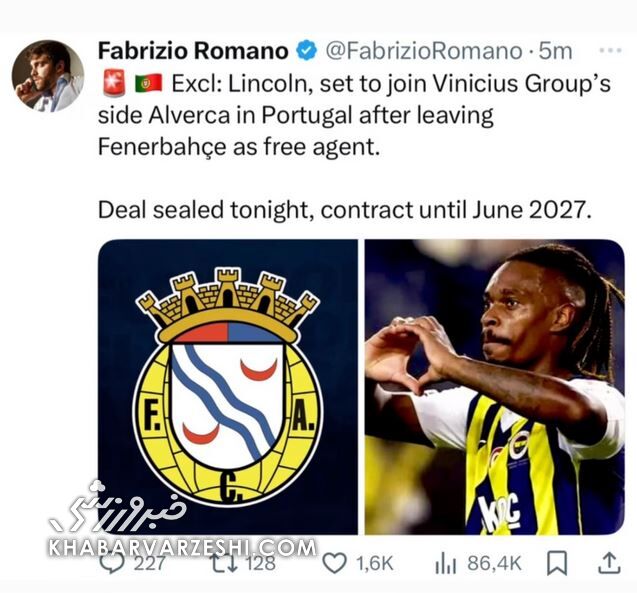637x593 pixels.
Task: Open the Fabrizio Romano display name
Action: tap(193, 51)
